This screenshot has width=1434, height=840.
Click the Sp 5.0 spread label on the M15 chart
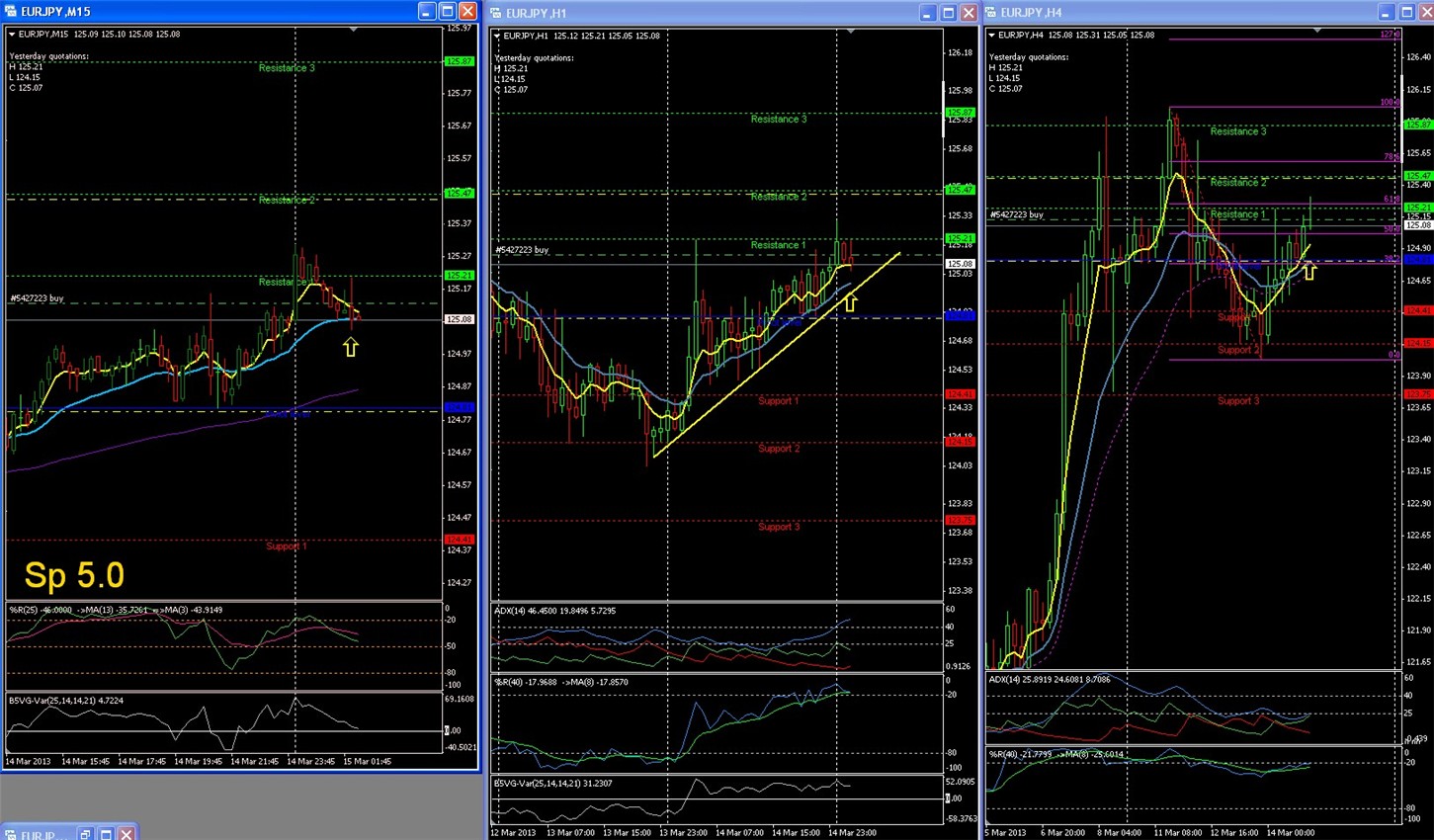tap(74, 575)
